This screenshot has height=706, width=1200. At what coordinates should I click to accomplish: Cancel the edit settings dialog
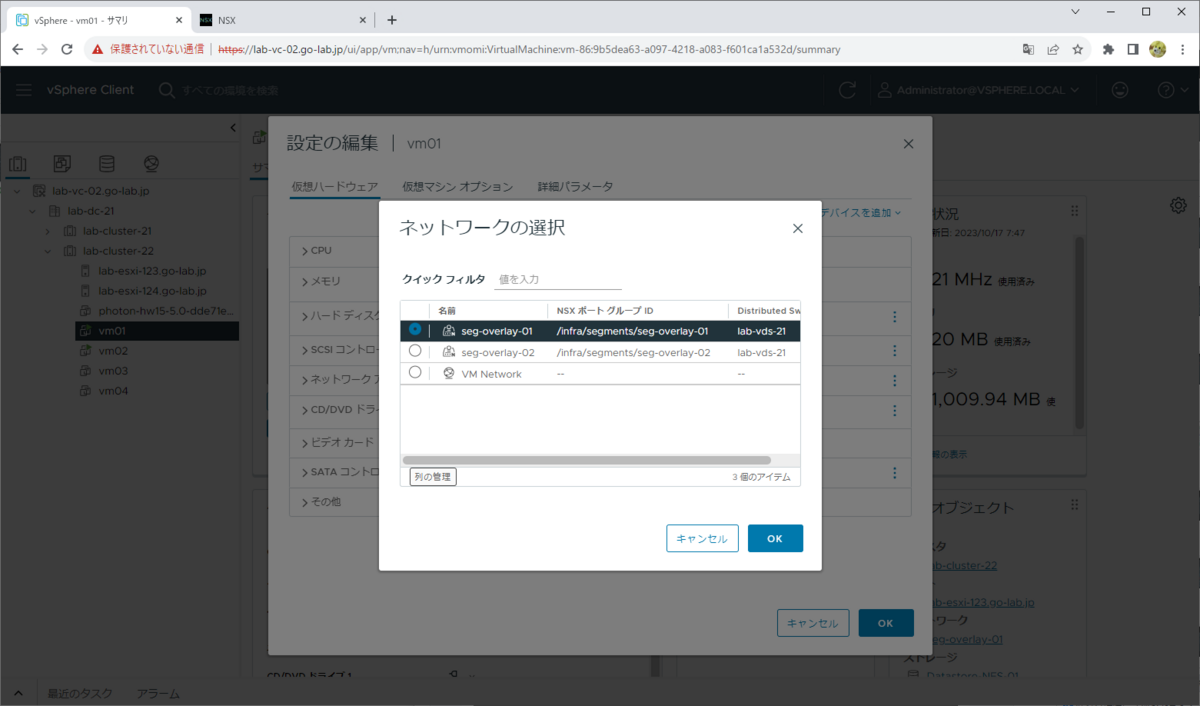coord(813,623)
